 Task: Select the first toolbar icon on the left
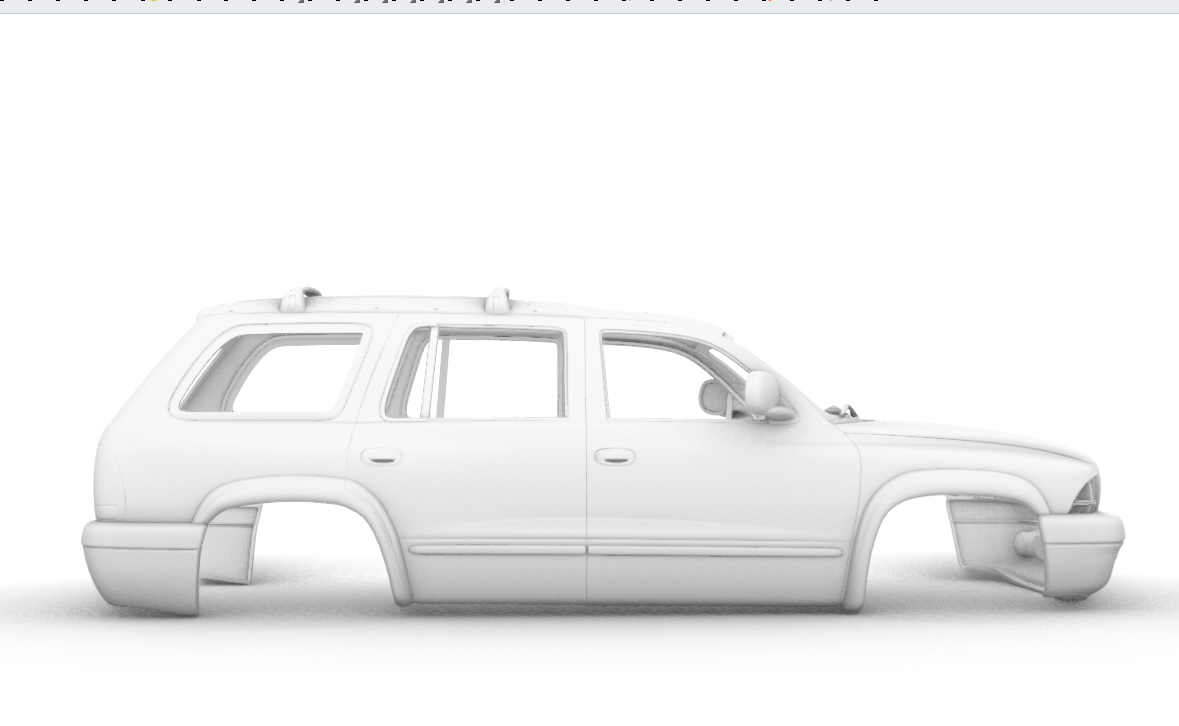click(x=3, y=5)
